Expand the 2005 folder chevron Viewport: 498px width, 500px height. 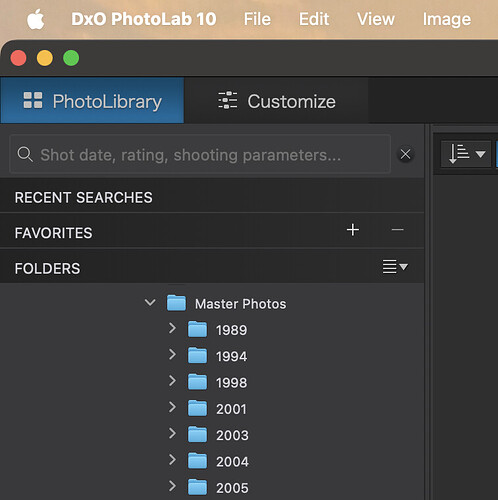click(172, 486)
